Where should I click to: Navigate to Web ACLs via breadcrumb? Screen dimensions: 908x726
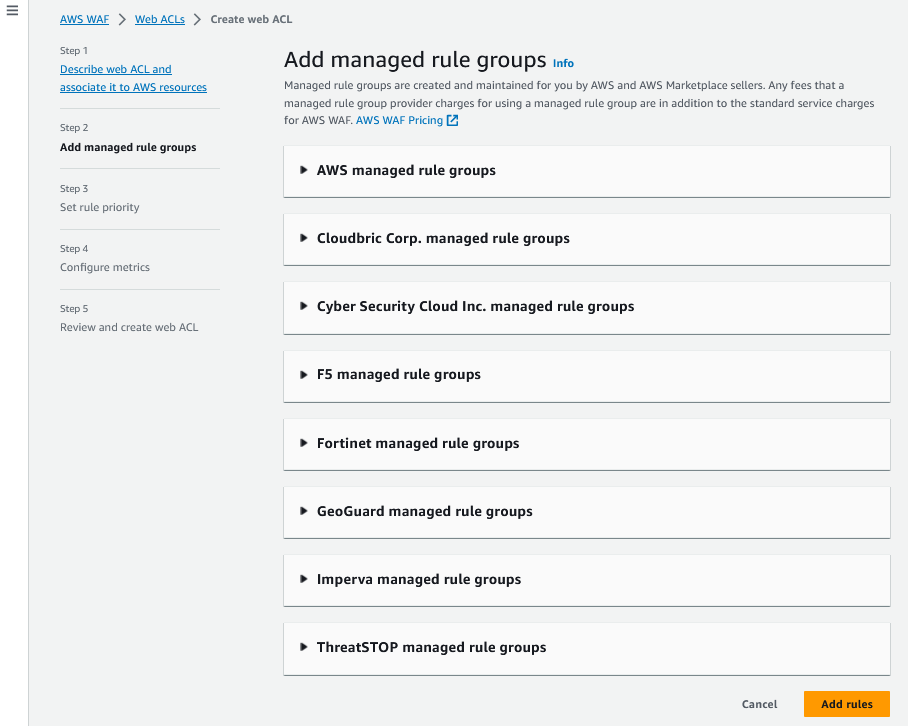(x=159, y=18)
